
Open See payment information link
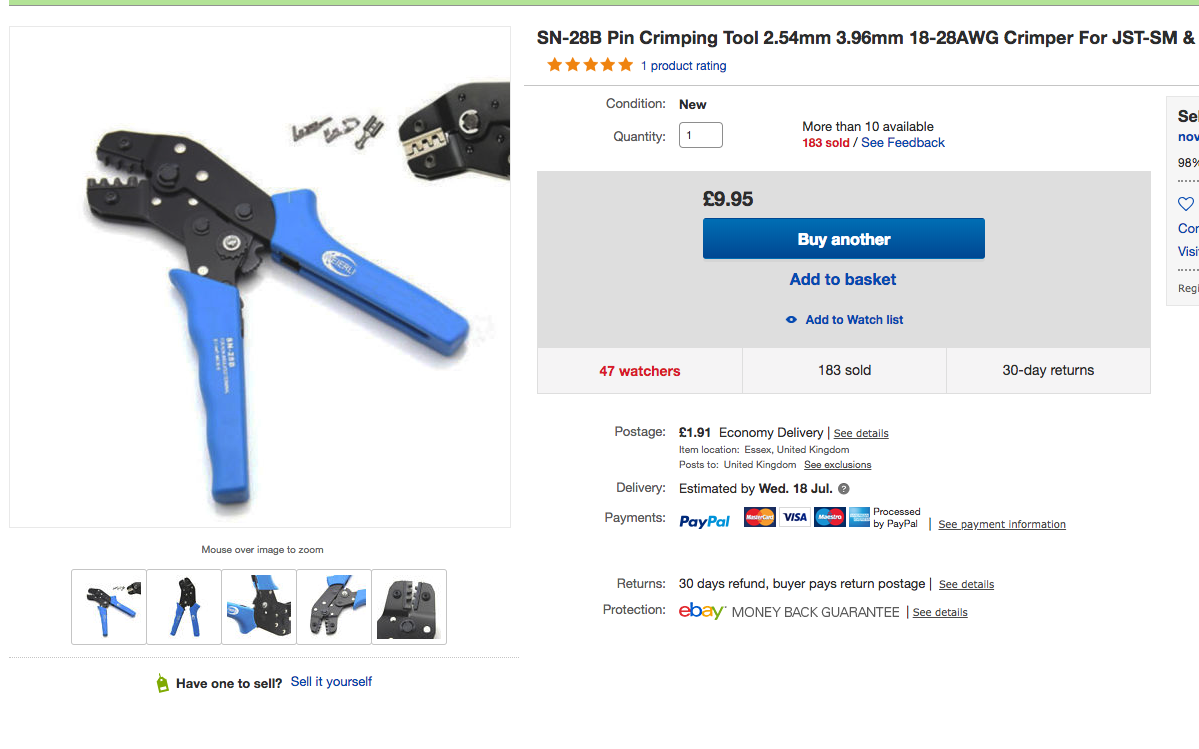[1001, 525]
